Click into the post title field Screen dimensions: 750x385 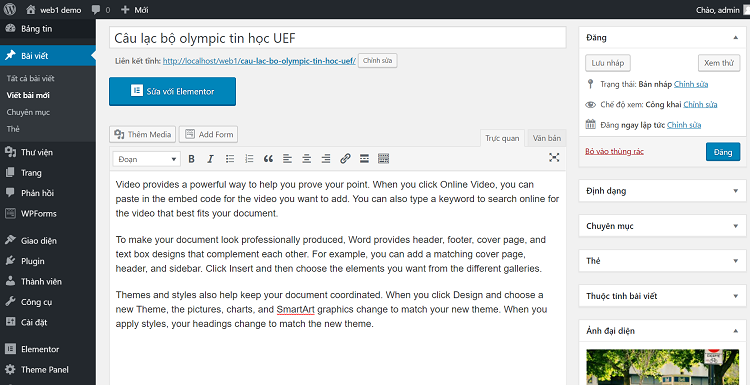pyautogui.click(x=338, y=38)
